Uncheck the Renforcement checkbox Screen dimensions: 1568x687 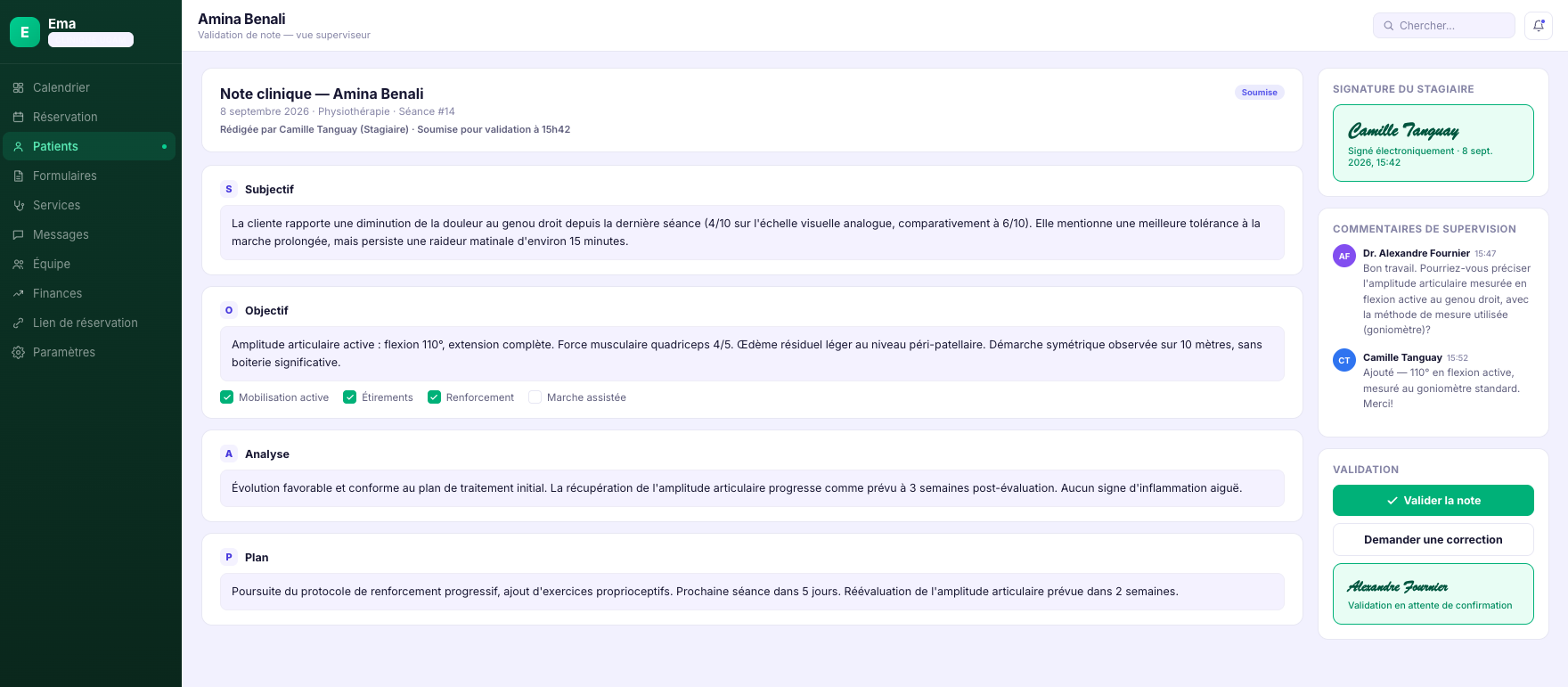(x=435, y=397)
